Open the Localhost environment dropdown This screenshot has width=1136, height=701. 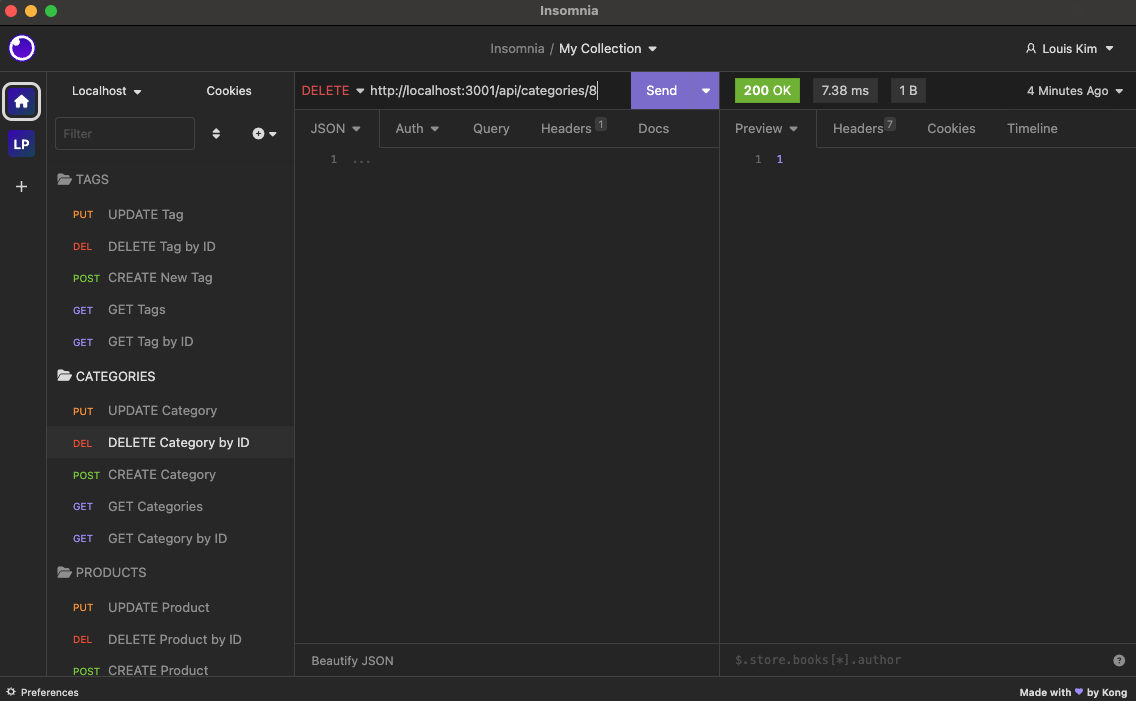click(x=105, y=91)
